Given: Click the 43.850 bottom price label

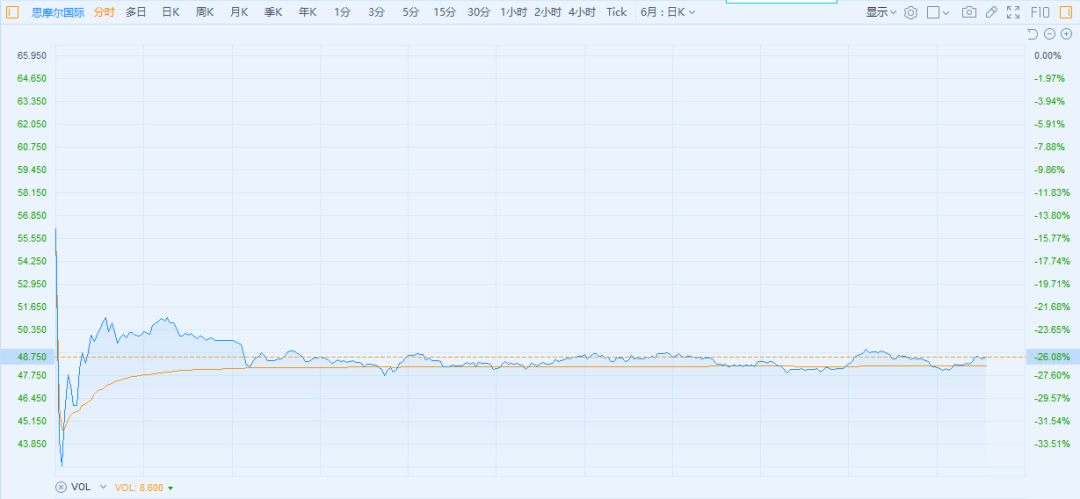Looking at the screenshot, I should point(32,443).
